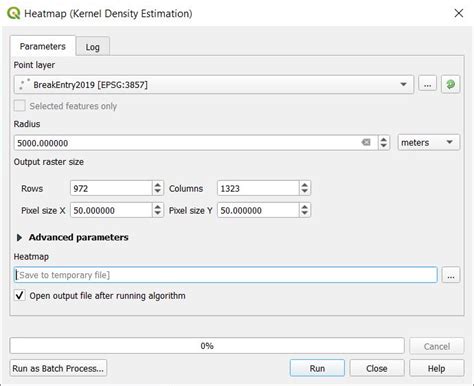Decrease Pixel size X with down arrow
The height and width of the screenshot is (386, 474).
(158, 214)
